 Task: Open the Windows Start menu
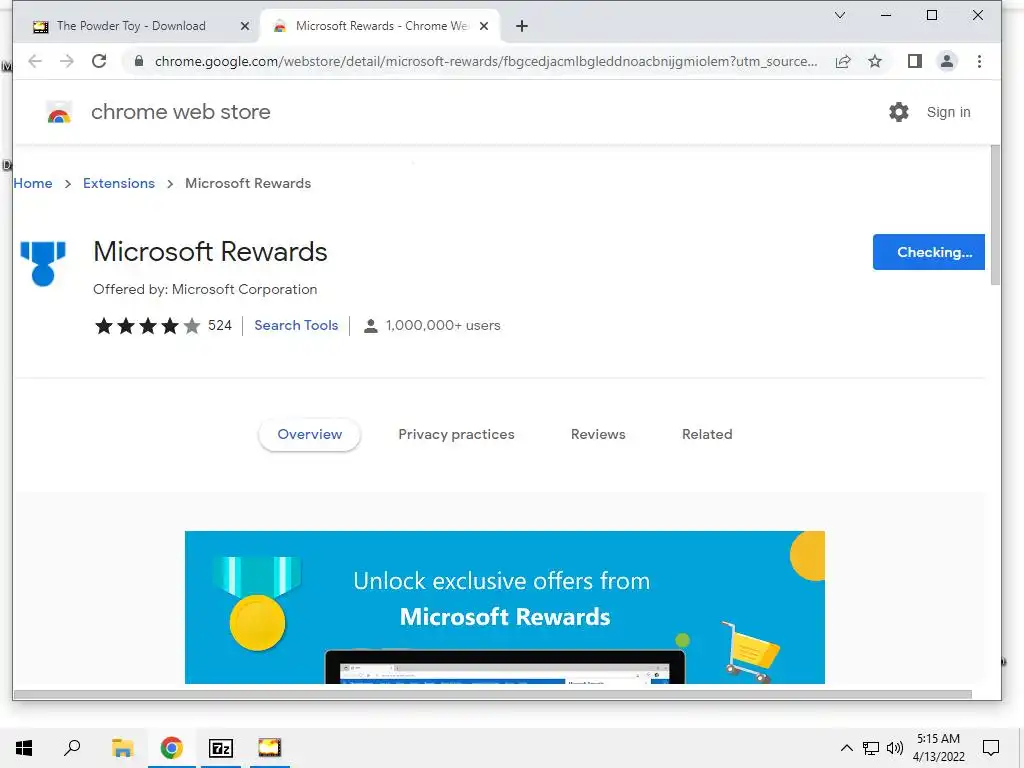pyautogui.click(x=24, y=748)
